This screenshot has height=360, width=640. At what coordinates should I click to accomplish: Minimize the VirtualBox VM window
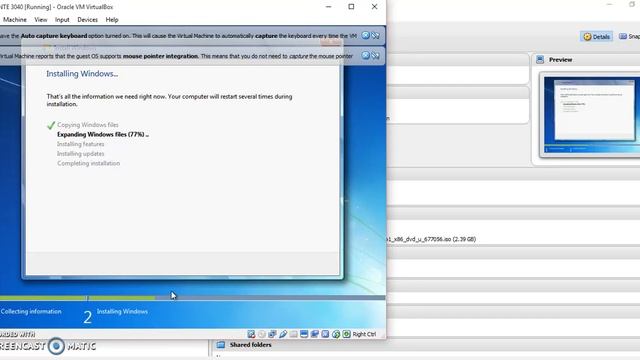[329, 7]
